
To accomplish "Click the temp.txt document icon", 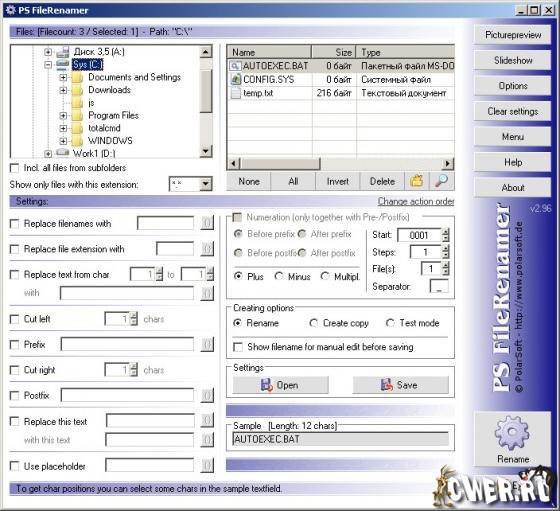I will pyautogui.click(x=235, y=93).
